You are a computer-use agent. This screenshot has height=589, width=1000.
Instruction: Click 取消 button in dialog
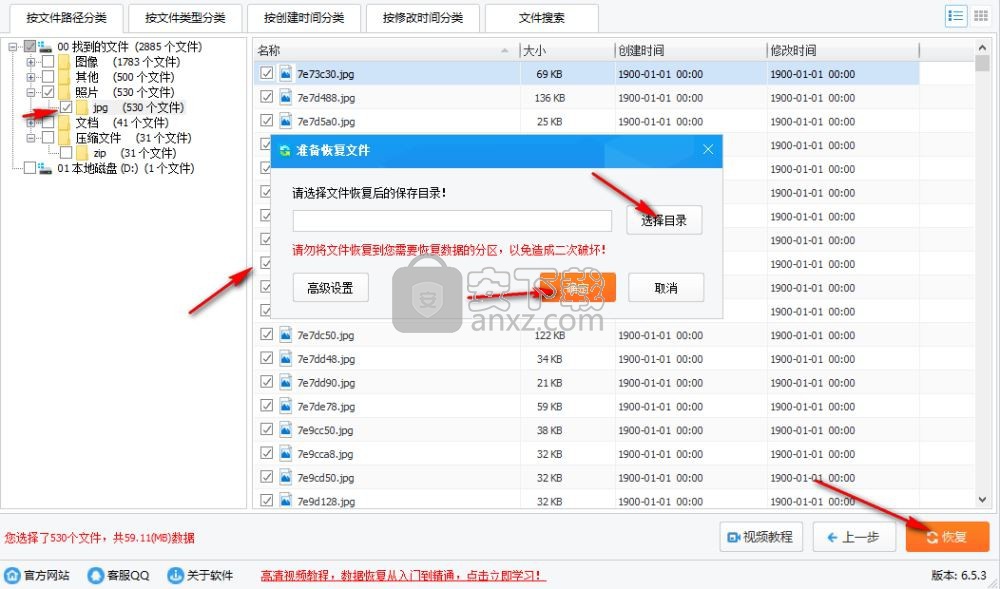click(x=666, y=287)
